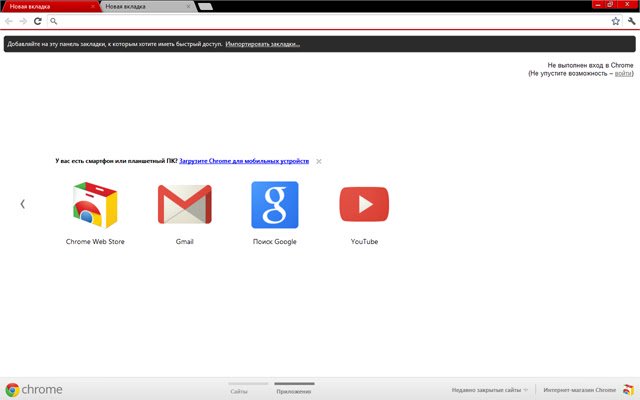Screen dimensions: 640x400
Task: Dismiss the mobile Chrome promo message
Action: [319, 161]
